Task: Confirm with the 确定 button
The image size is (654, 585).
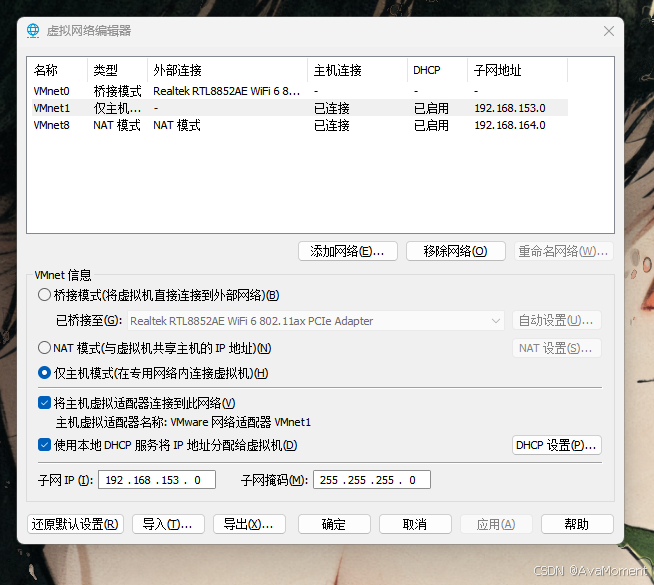Action: (334, 524)
